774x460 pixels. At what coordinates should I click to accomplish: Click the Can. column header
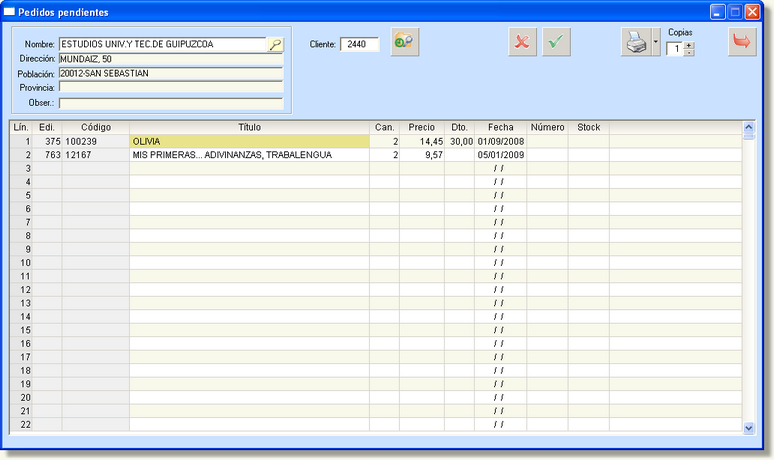[385, 127]
